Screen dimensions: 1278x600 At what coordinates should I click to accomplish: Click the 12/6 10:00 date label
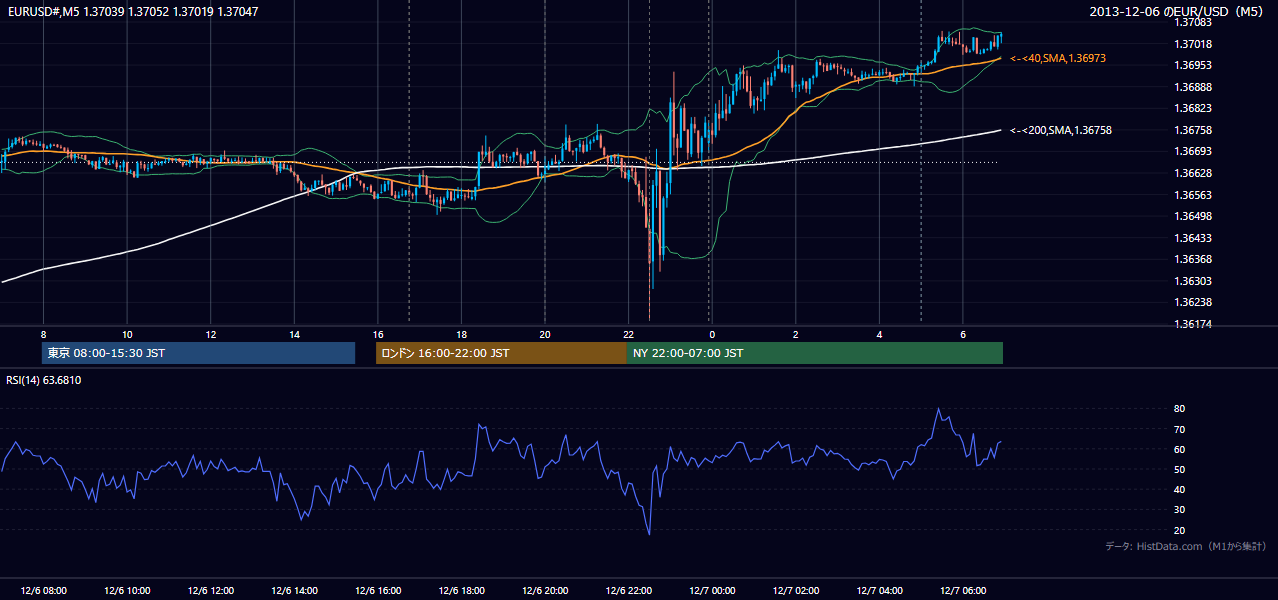click(x=127, y=591)
